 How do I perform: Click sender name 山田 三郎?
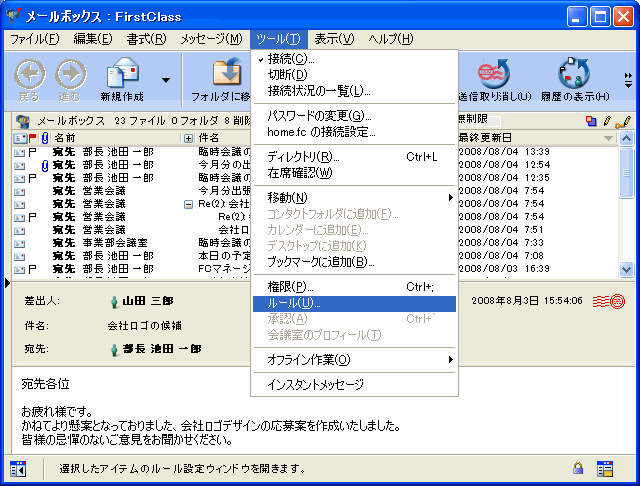147,301
